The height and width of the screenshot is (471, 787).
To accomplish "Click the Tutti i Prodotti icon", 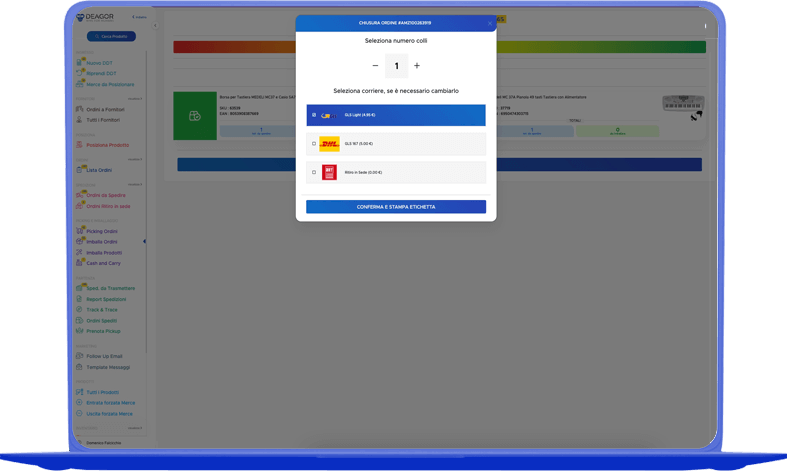I will pyautogui.click(x=79, y=392).
